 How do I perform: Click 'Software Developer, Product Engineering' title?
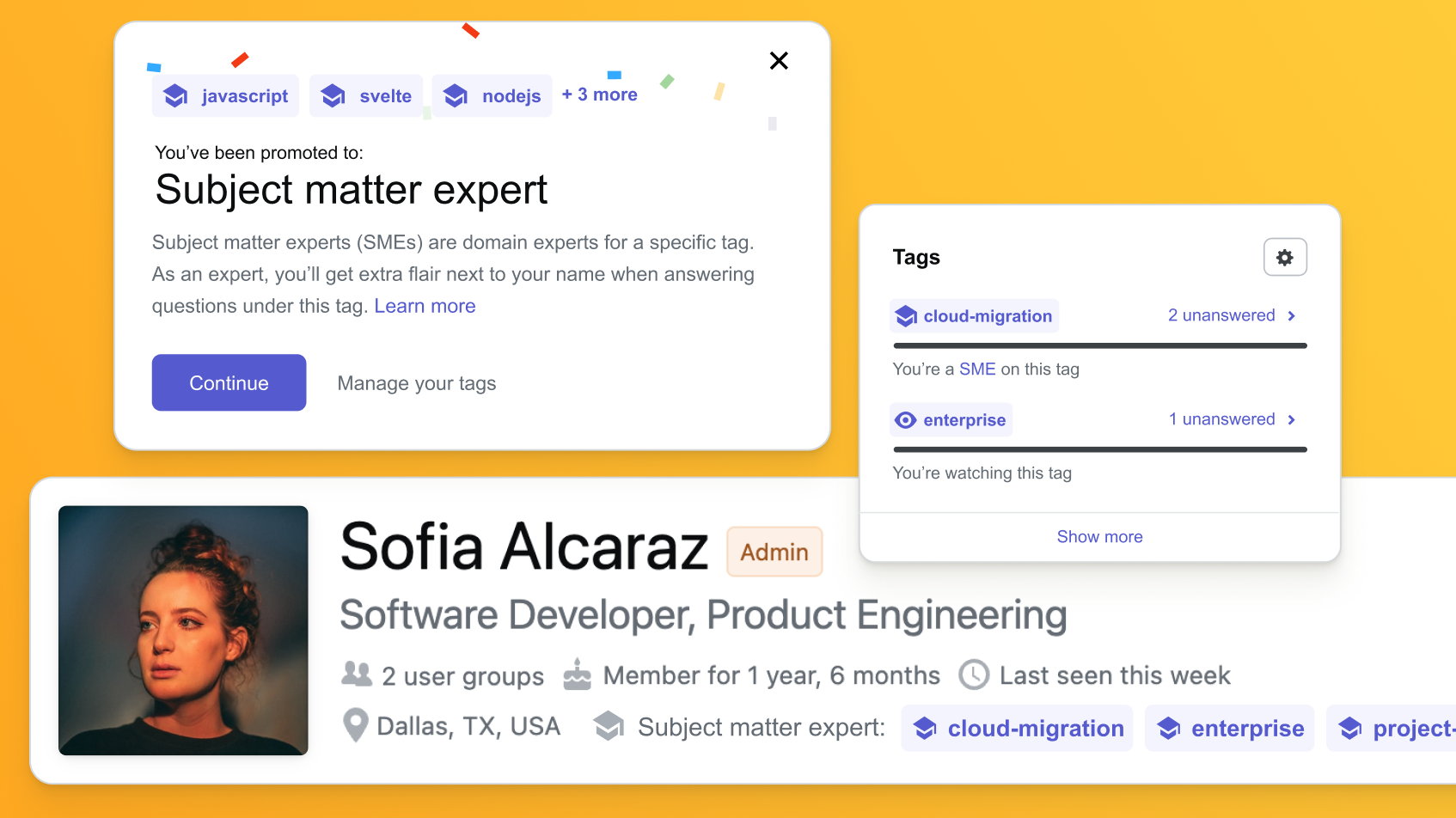[x=703, y=616]
